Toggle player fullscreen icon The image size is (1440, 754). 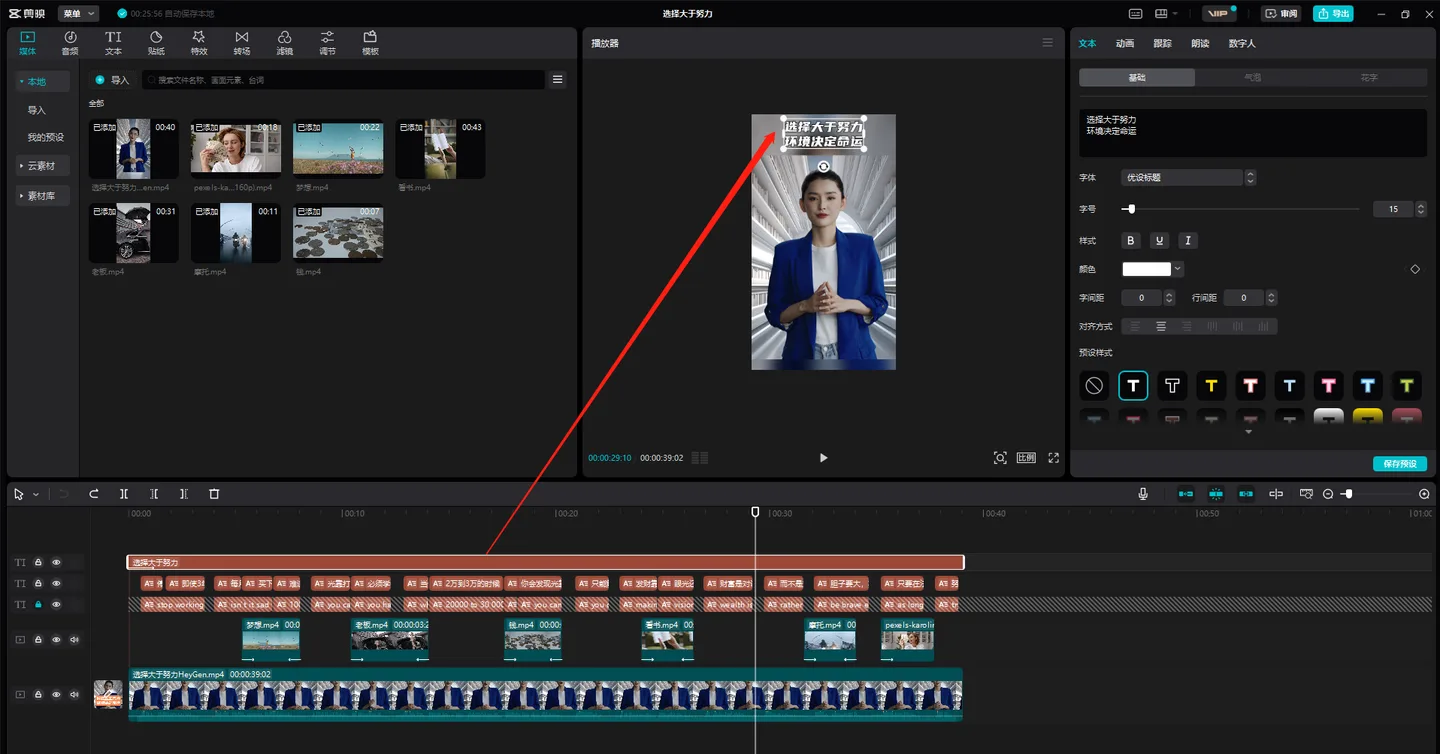pos(1053,458)
